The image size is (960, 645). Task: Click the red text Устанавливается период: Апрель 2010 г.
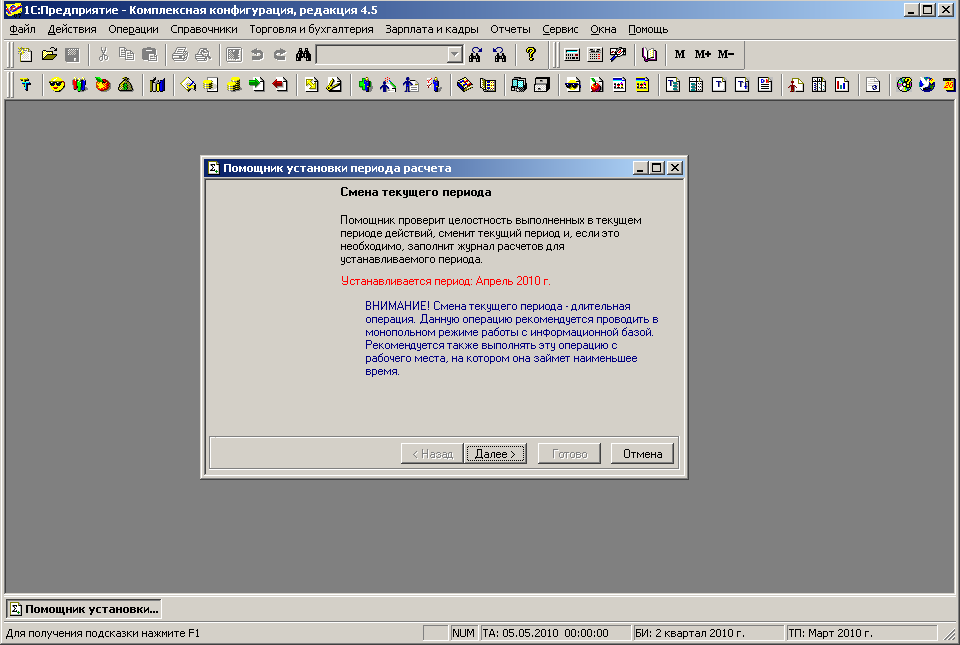446,281
